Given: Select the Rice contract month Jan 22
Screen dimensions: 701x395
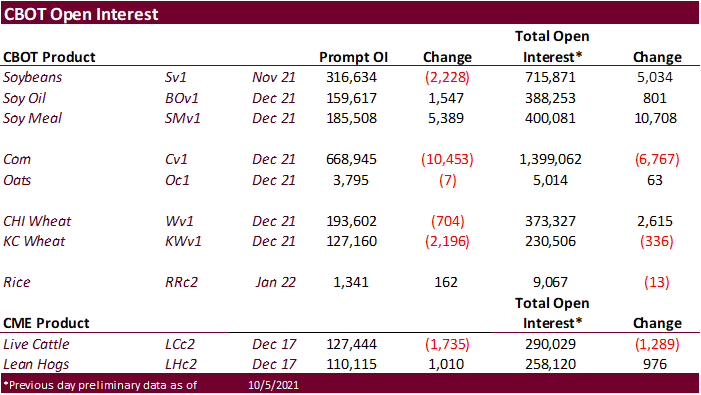Looking at the screenshot, I should click(275, 282).
